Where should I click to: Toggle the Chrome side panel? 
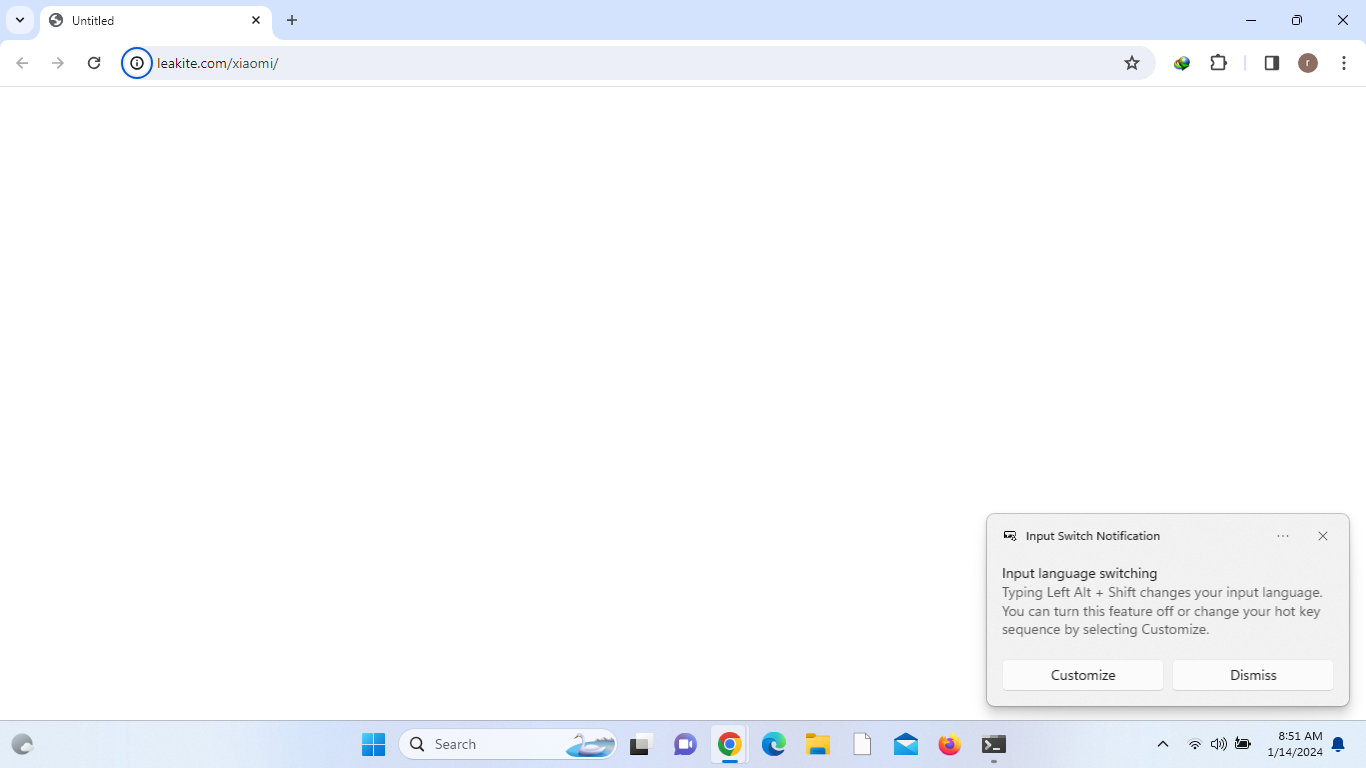point(1272,63)
